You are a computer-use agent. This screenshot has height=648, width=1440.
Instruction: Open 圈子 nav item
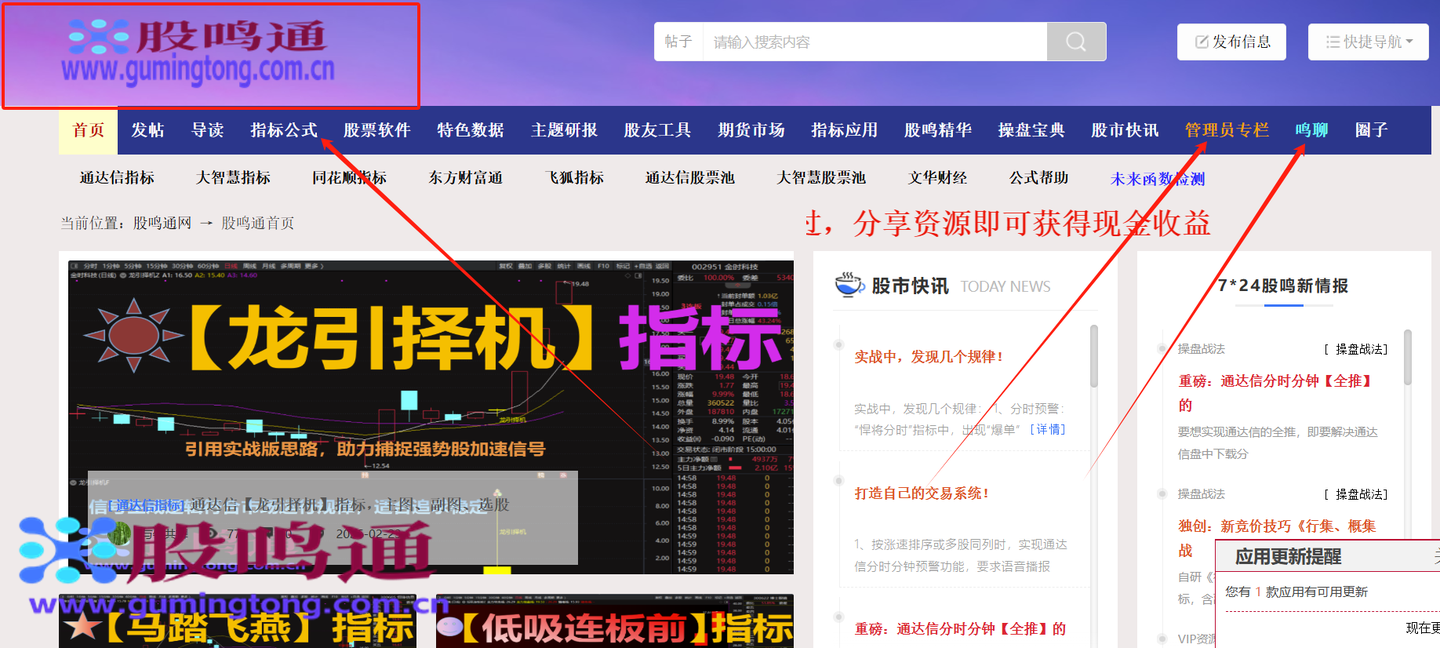1372,130
